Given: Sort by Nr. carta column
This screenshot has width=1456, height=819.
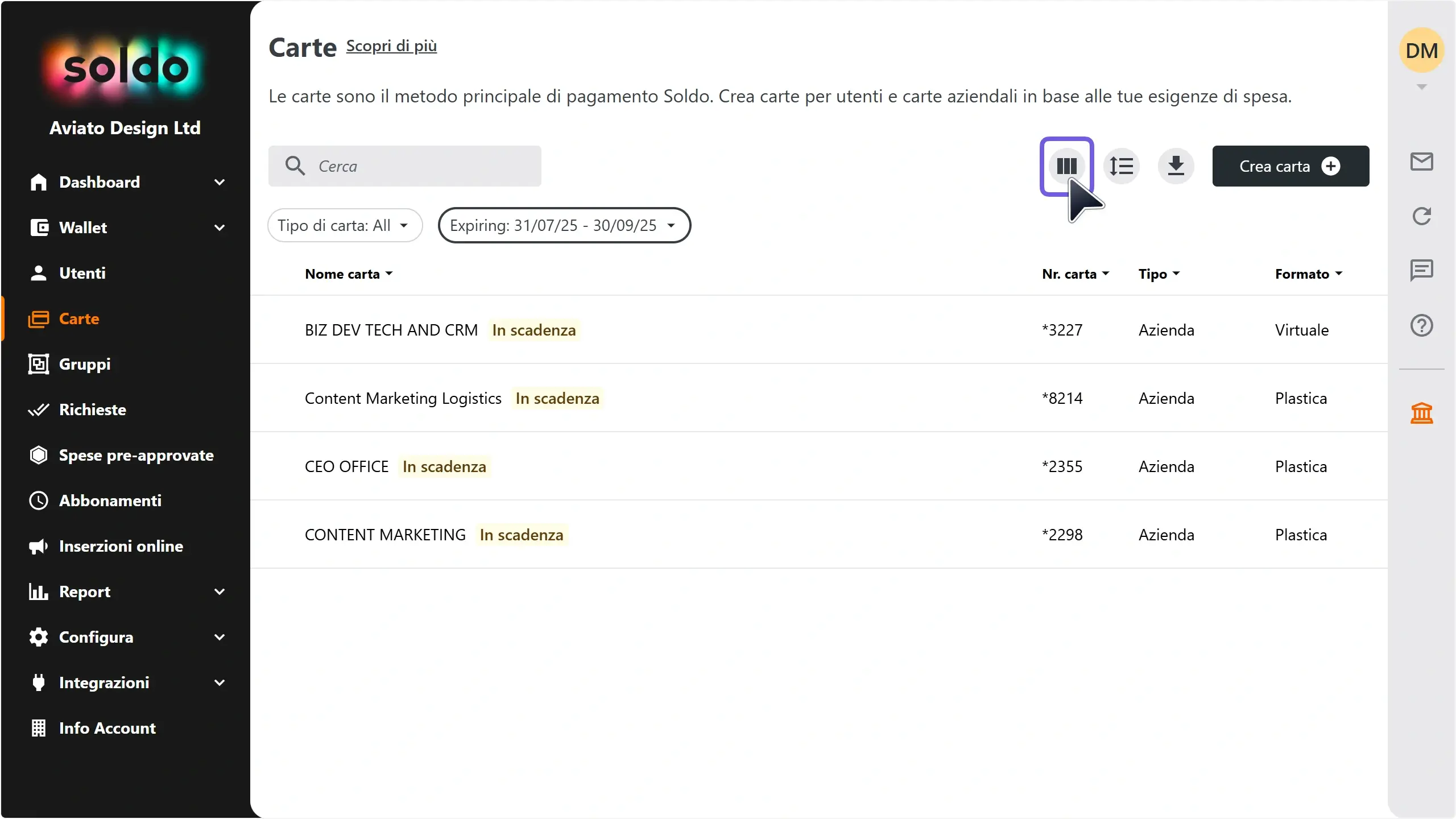Looking at the screenshot, I should pyautogui.click(x=1076, y=274).
